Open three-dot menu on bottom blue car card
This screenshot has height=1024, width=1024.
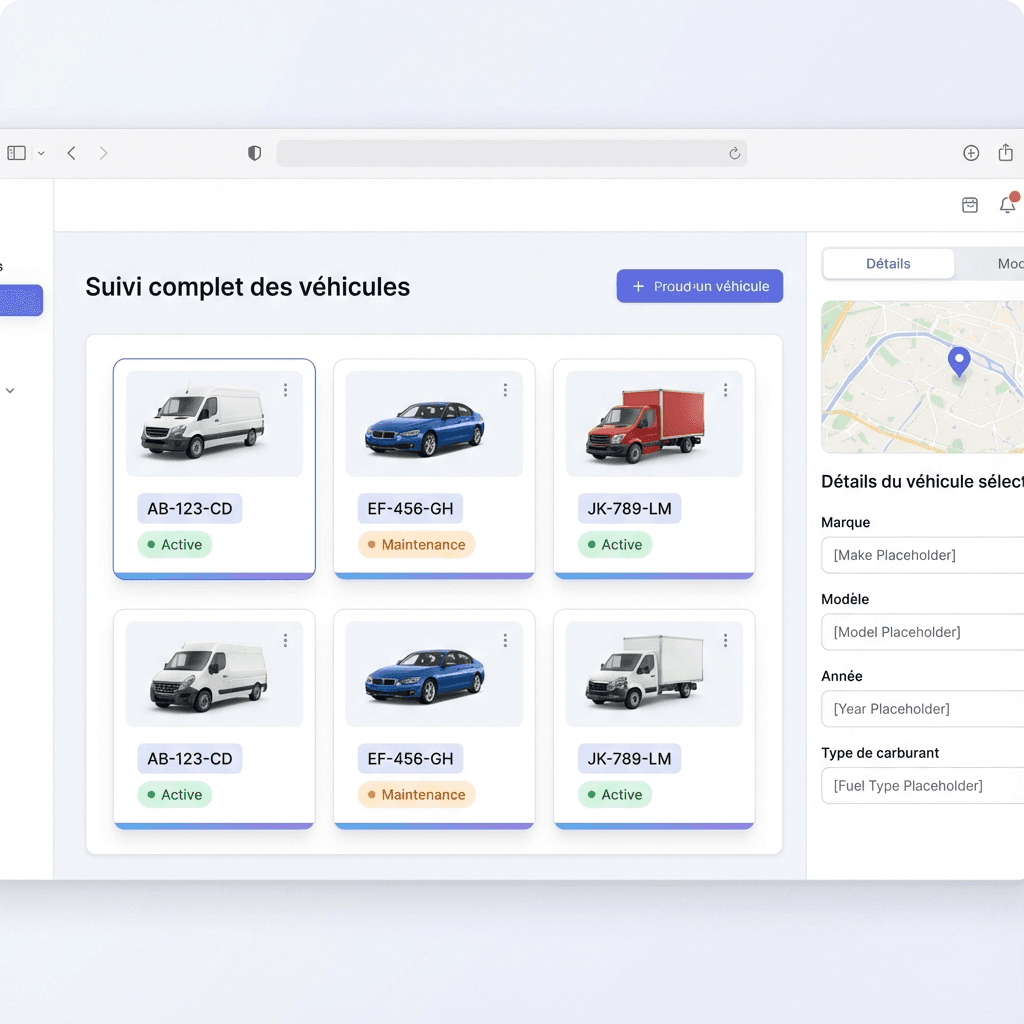point(505,640)
